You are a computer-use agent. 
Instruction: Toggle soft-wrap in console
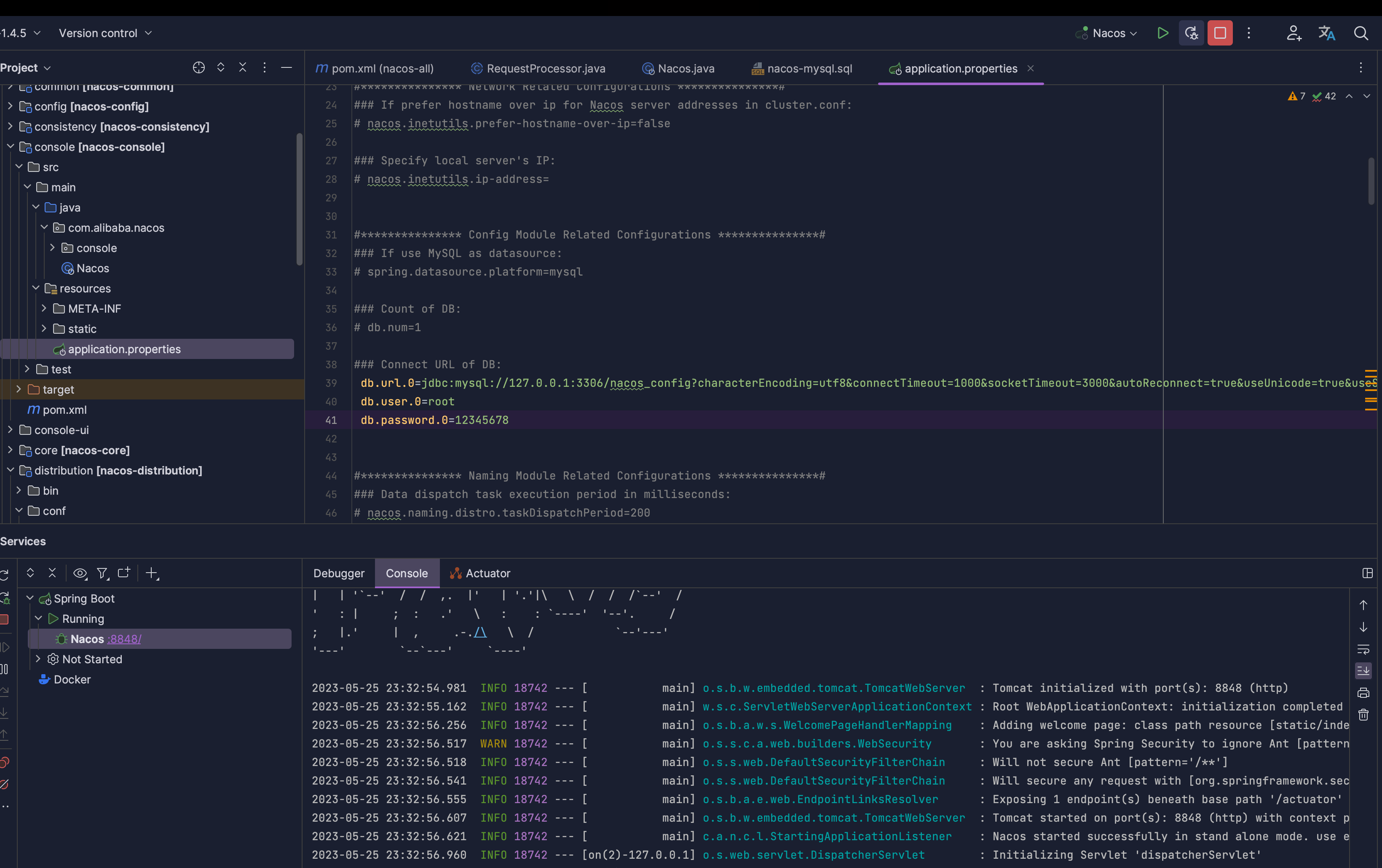point(1363,649)
